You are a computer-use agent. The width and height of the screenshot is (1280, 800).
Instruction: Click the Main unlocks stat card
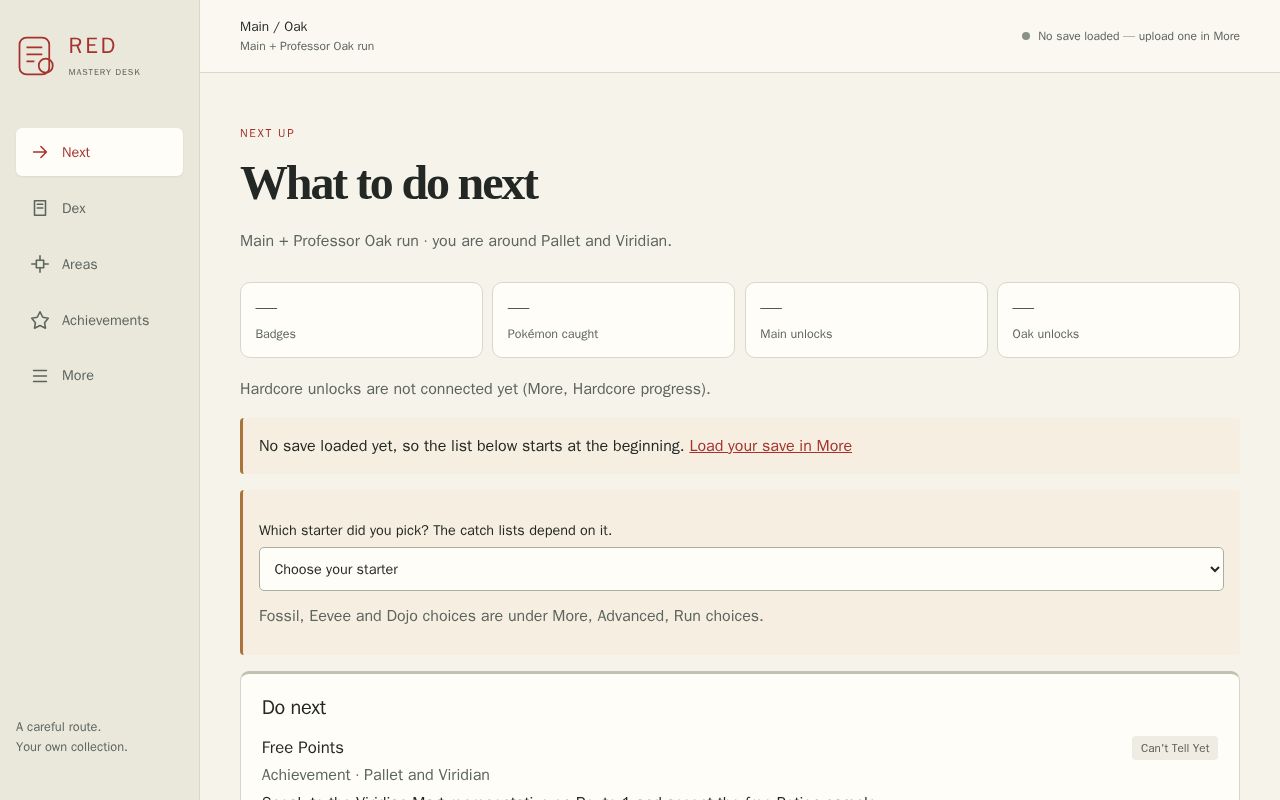[866, 320]
